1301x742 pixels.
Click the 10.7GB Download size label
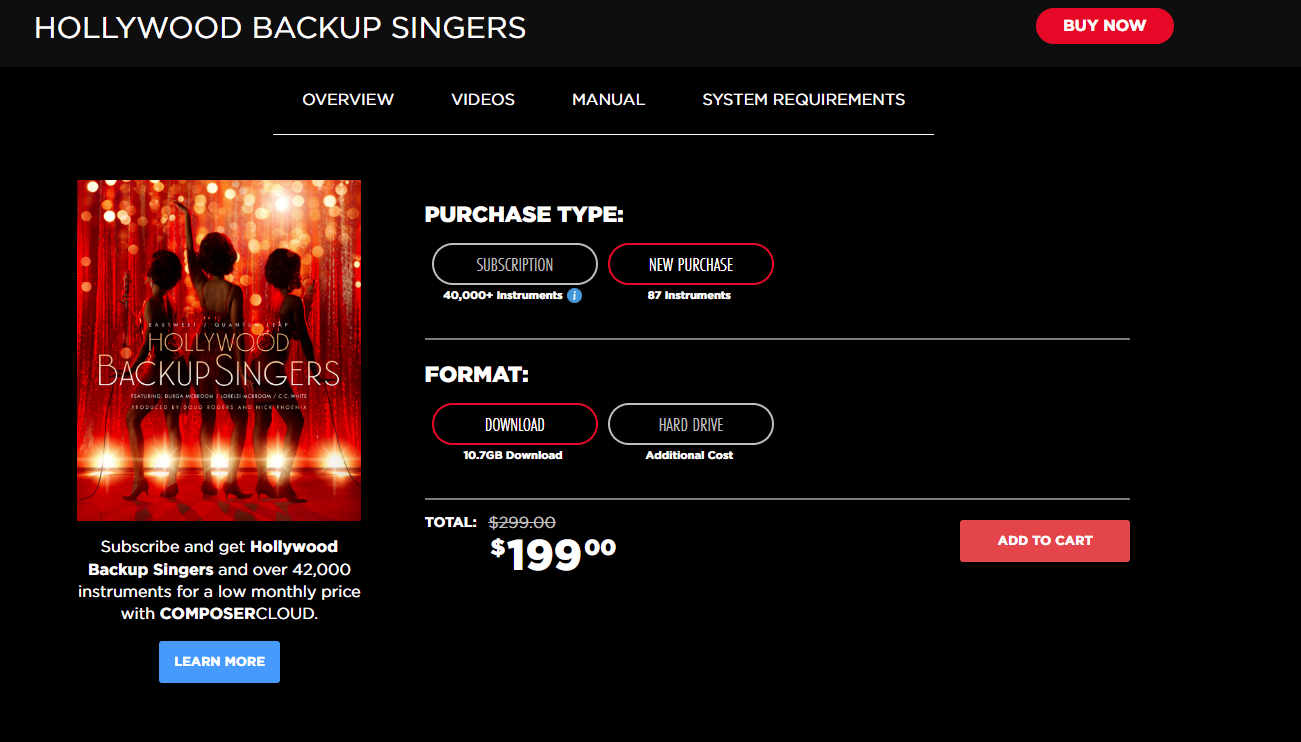(x=512, y=456)
